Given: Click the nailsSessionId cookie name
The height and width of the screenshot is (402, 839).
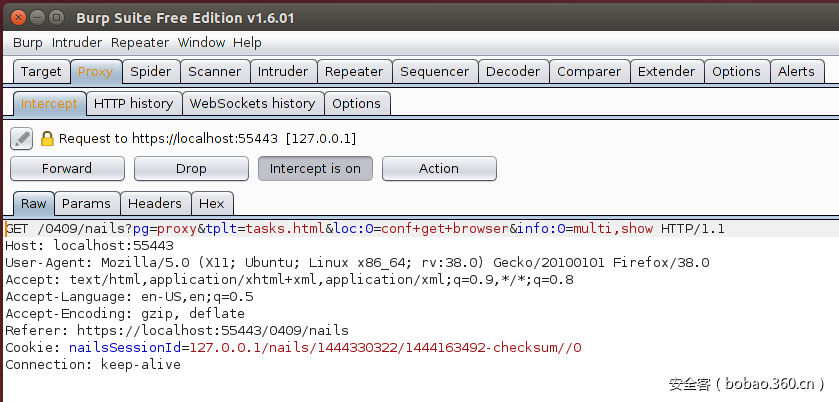Looking at the screenshot, I should point(125,348).
